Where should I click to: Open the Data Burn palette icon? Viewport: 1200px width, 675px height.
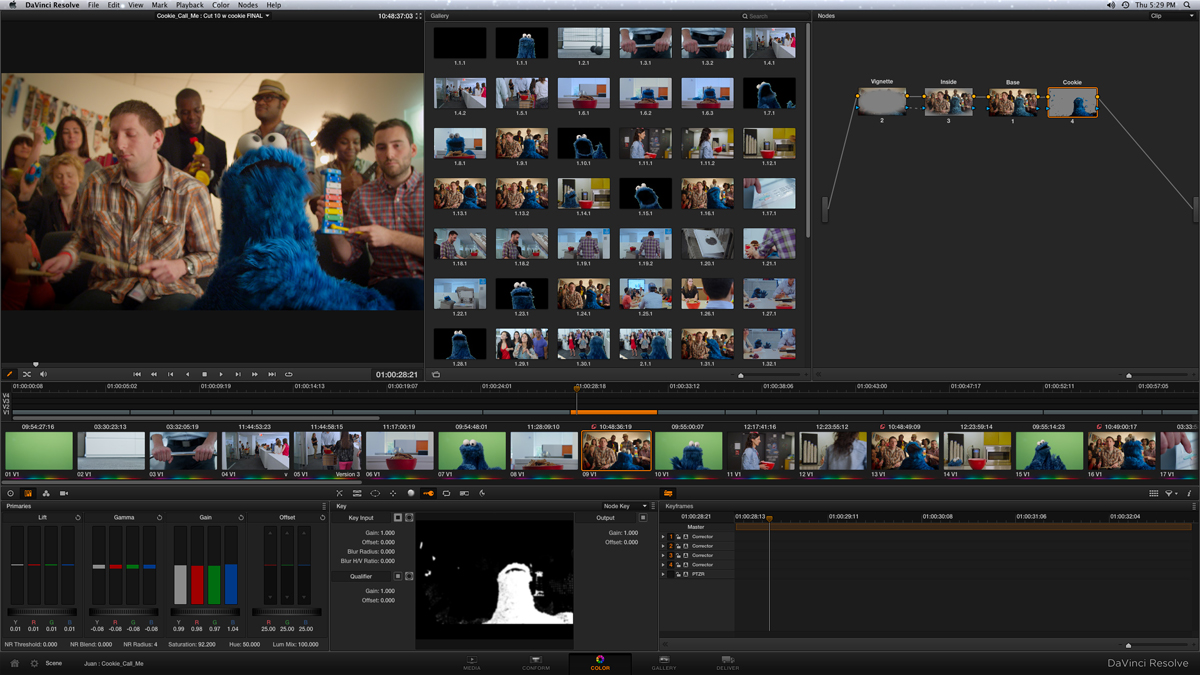(x=482, y=493)
